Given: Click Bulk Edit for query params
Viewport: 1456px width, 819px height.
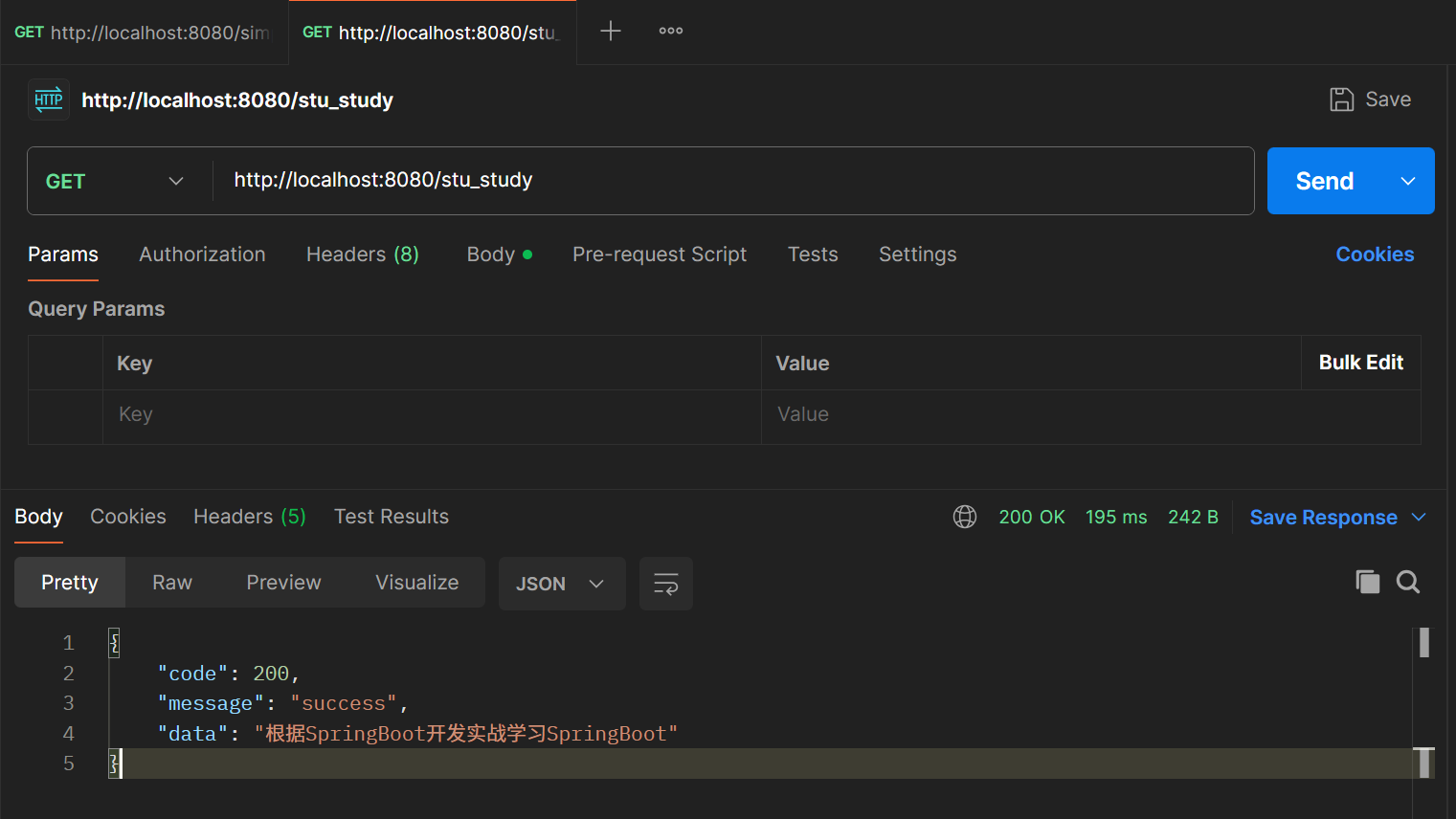Looking at the screenshot, I should coord(1360,363).
